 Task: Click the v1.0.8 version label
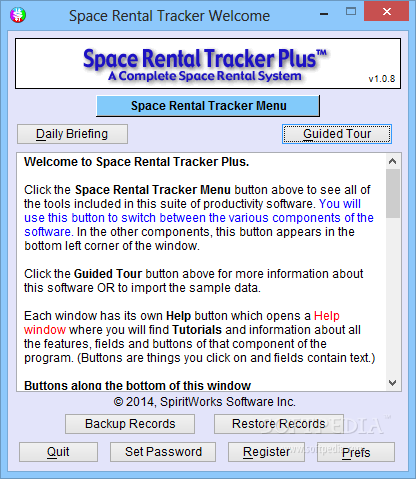[x=382, y=79]
